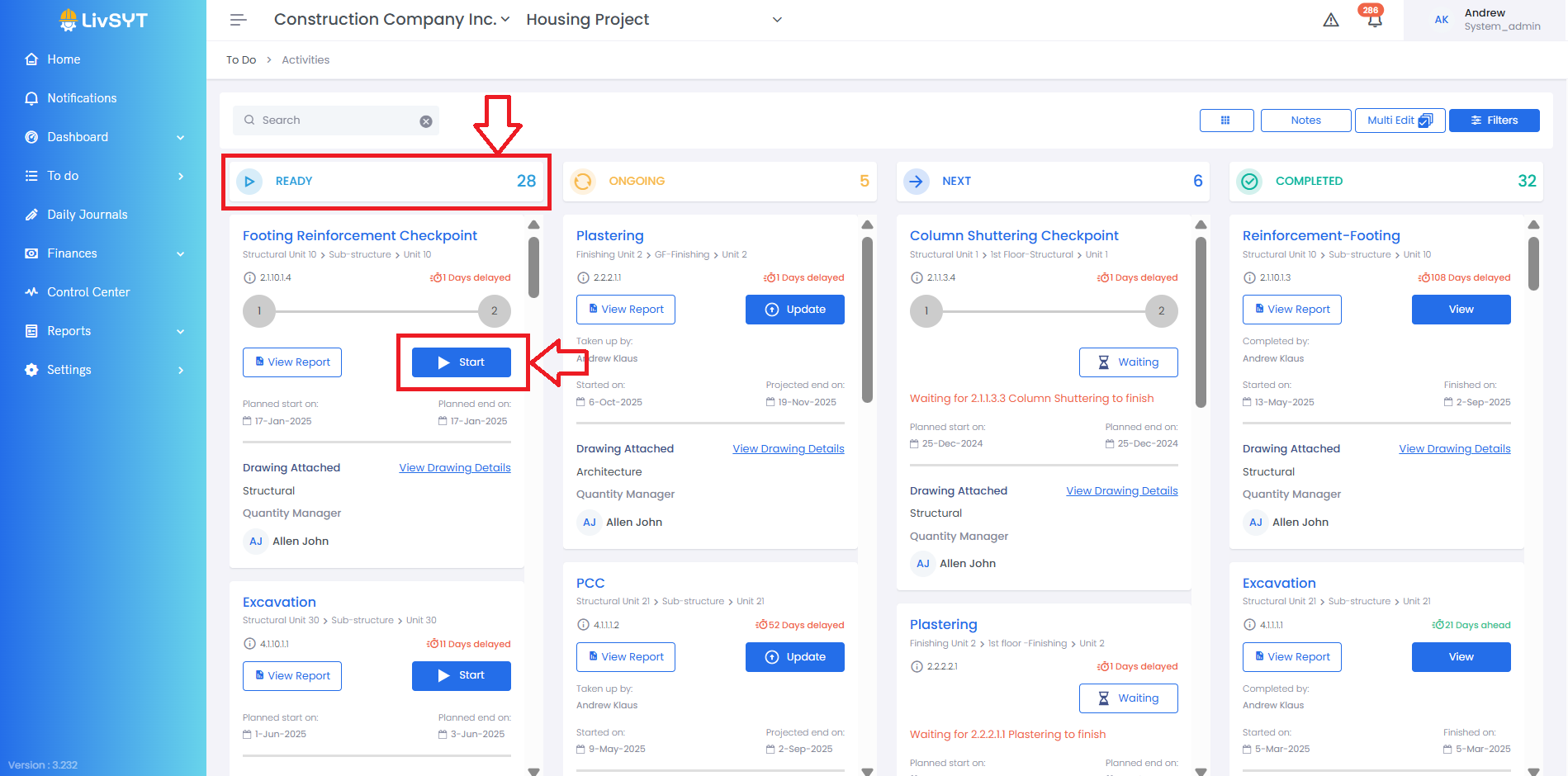
Task: Go to Control Center in sidebar
Action: tap(88, 292)
